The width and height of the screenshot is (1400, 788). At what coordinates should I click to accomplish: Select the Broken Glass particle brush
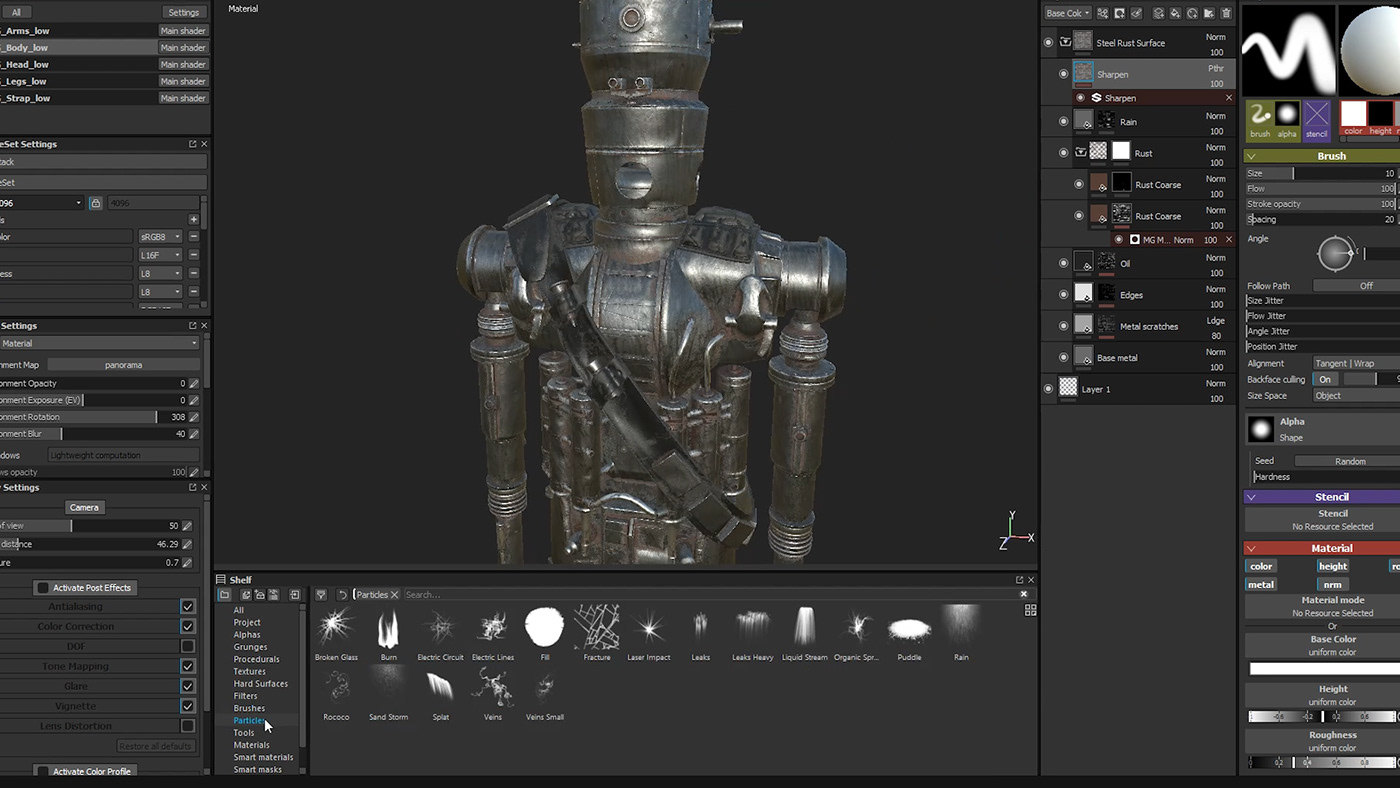[336, 634]
